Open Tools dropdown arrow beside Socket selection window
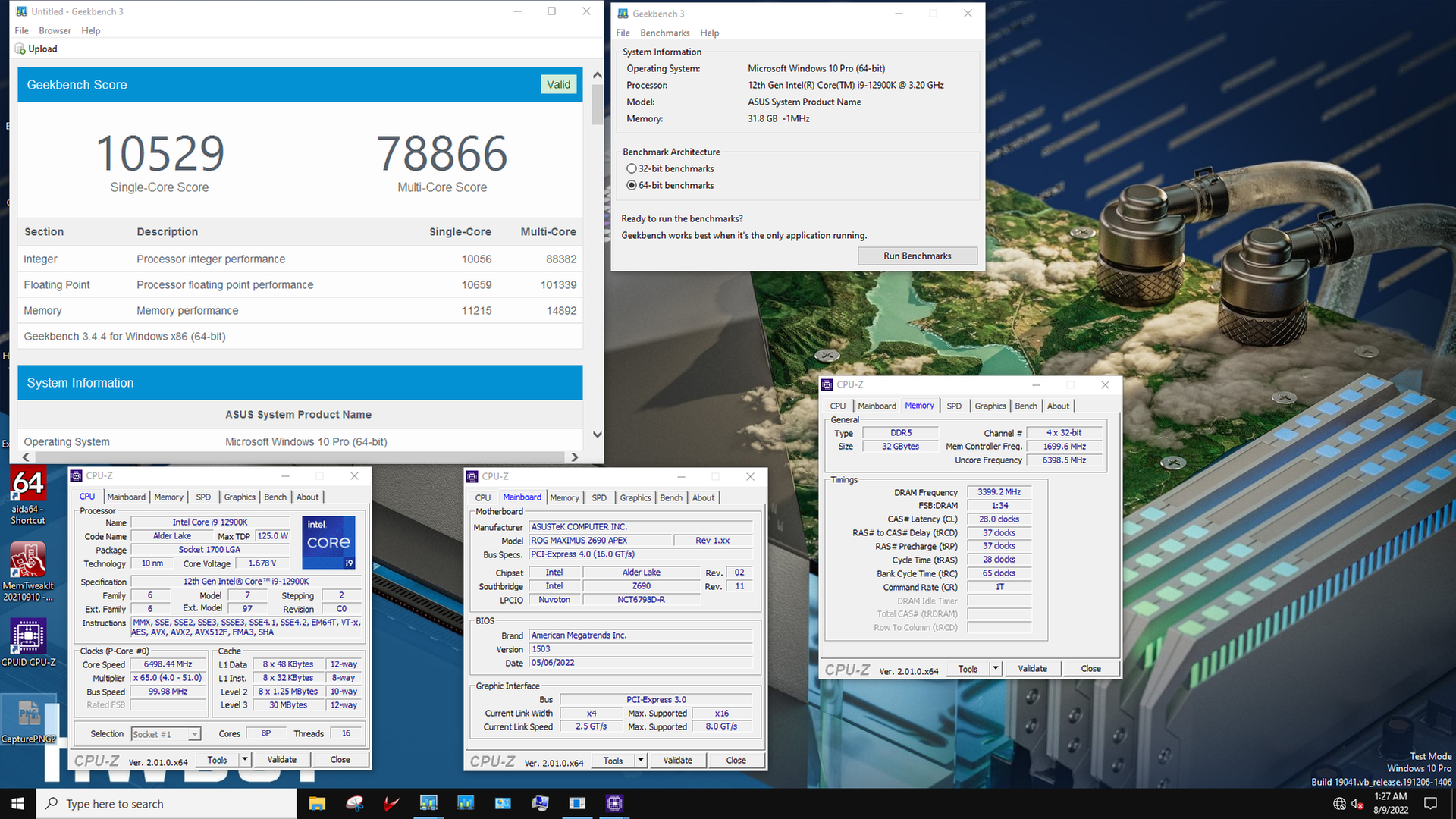Viewport: 1456px width, 819px height. pos(245,759)
